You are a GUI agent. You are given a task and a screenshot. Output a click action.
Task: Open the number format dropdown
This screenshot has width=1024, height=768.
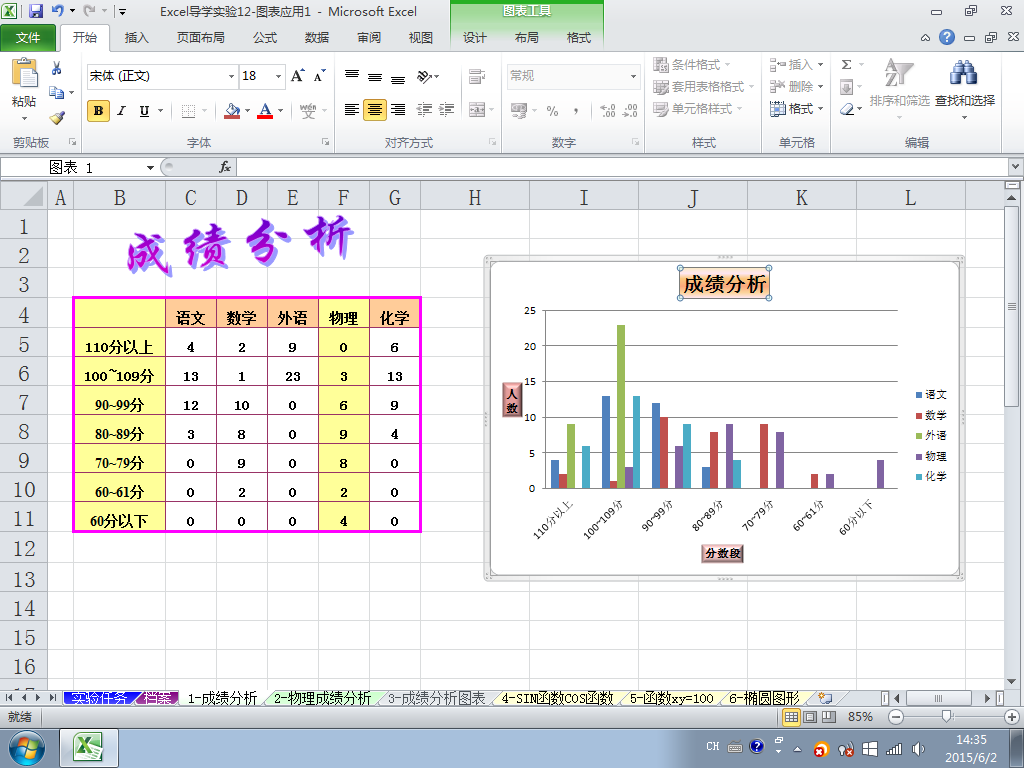click(633, 76)
